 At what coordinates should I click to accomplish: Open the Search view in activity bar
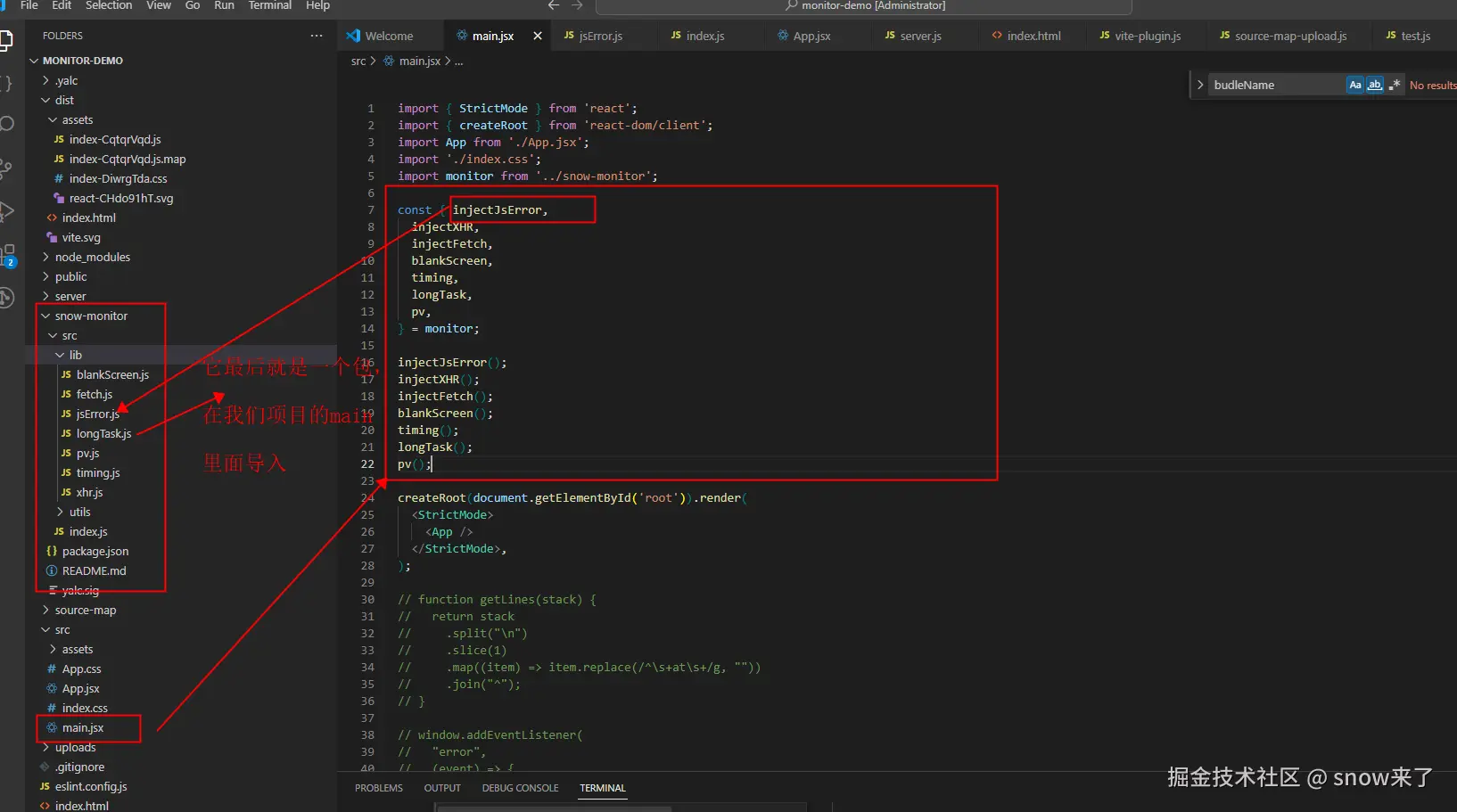click(7, 124)
